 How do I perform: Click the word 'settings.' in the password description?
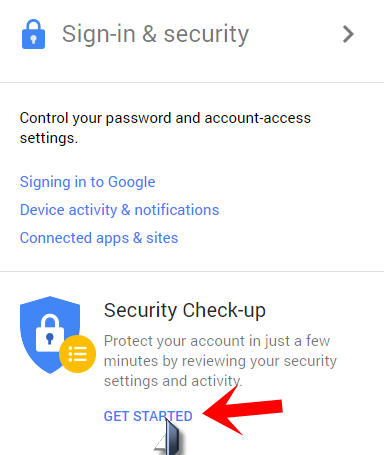coord(49,138)
